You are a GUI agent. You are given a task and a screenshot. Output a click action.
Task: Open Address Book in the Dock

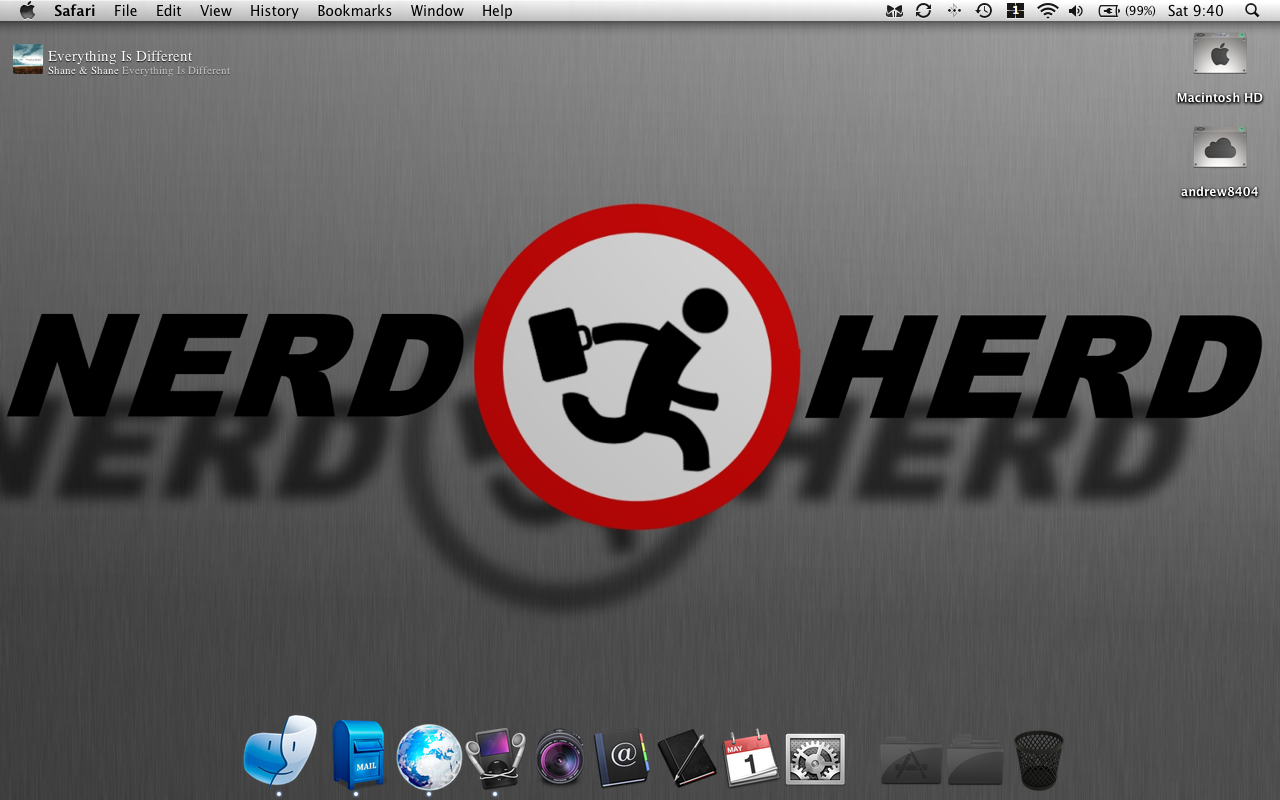621,758
